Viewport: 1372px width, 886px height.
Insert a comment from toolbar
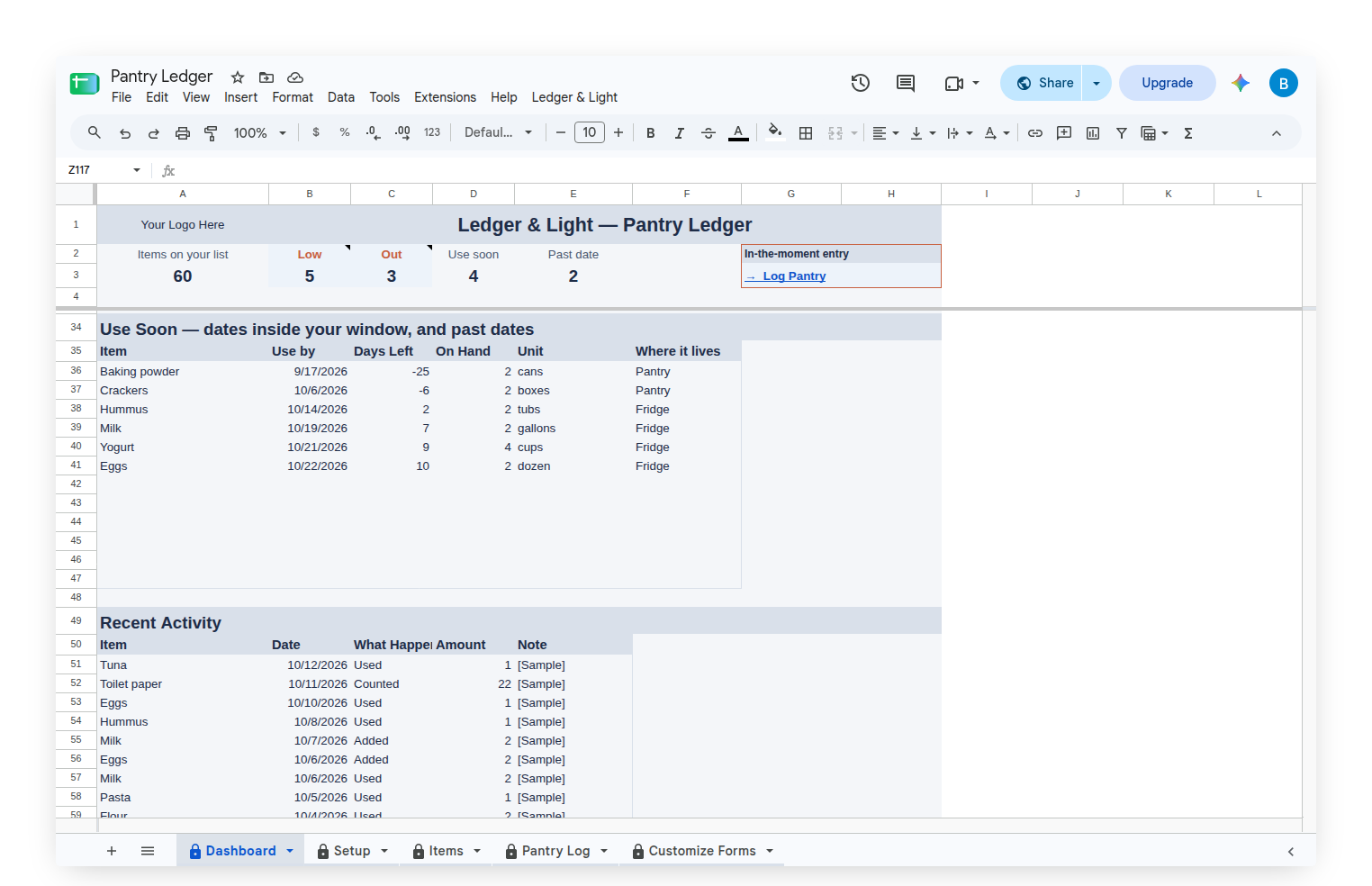point(1064,132)
